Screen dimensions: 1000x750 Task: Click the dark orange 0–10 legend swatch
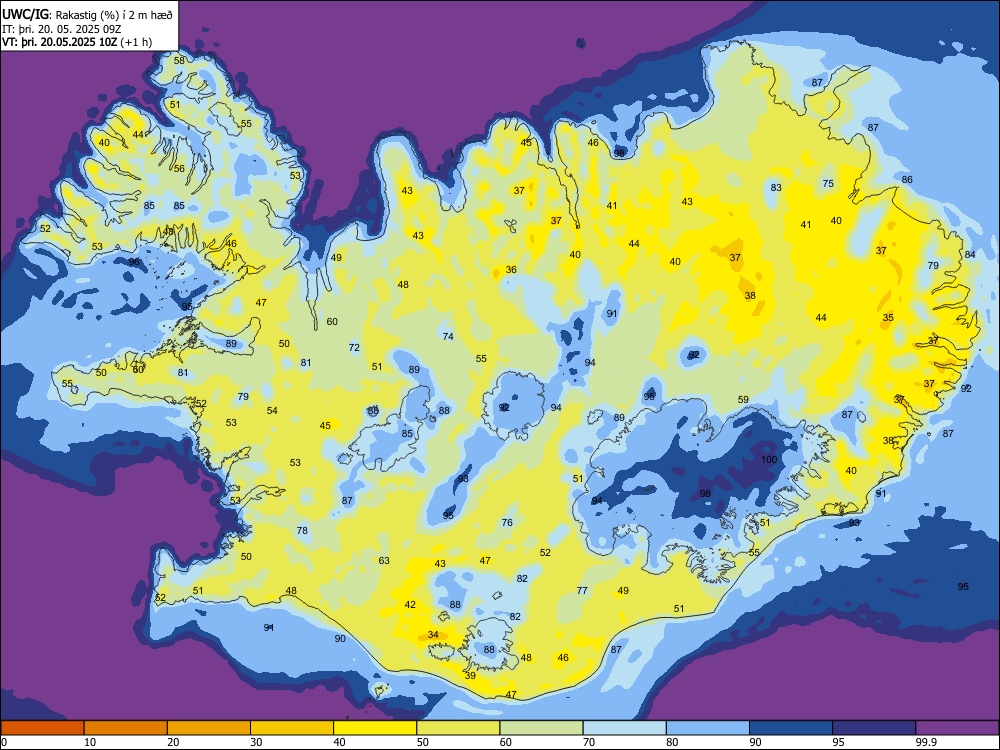pyautogui.click(x=42, y=728)
